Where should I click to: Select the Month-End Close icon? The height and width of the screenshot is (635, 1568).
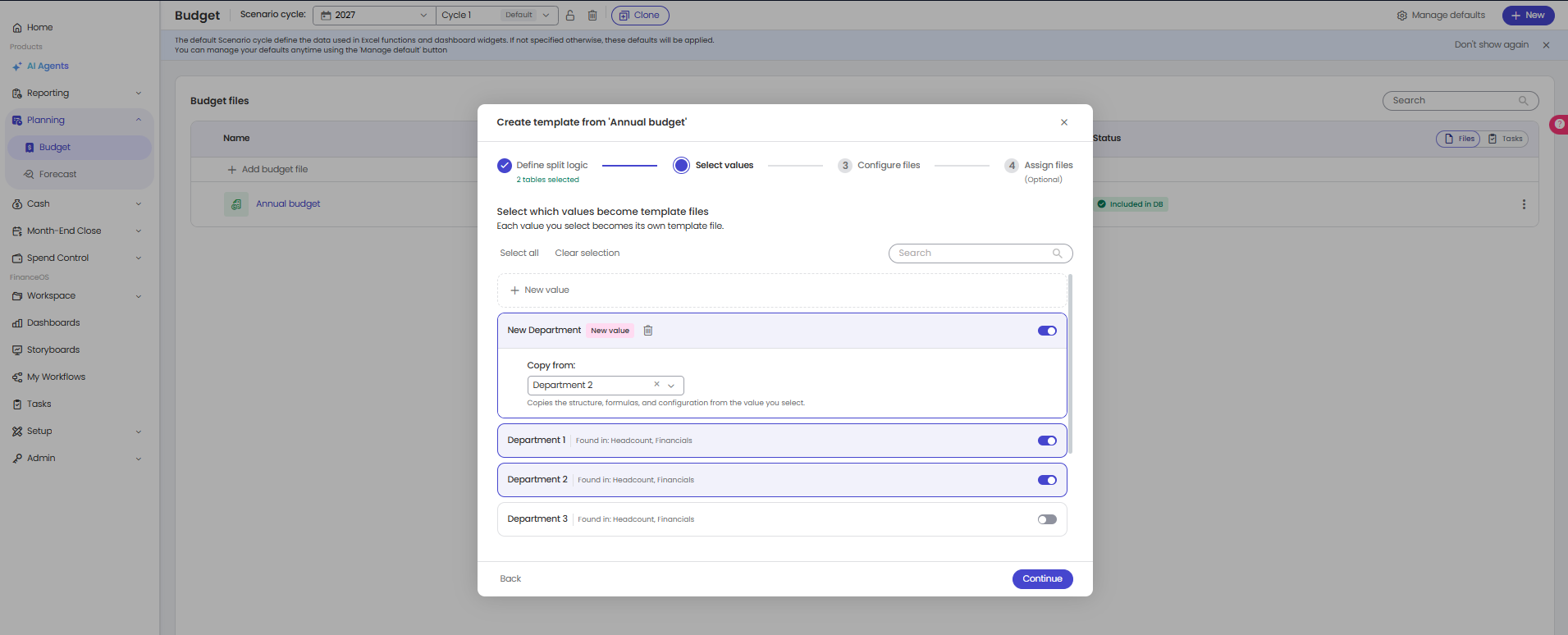[17, 231]
